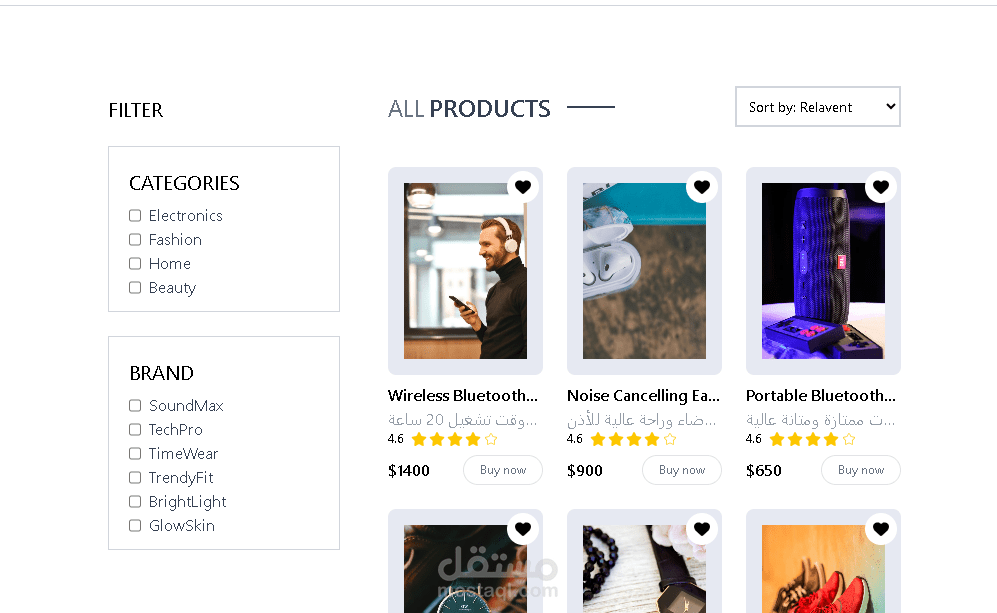Favorite the Wireless Bluetooth headphones with heart icon
This screenshot has height=613, width=997.
[523, 187]
